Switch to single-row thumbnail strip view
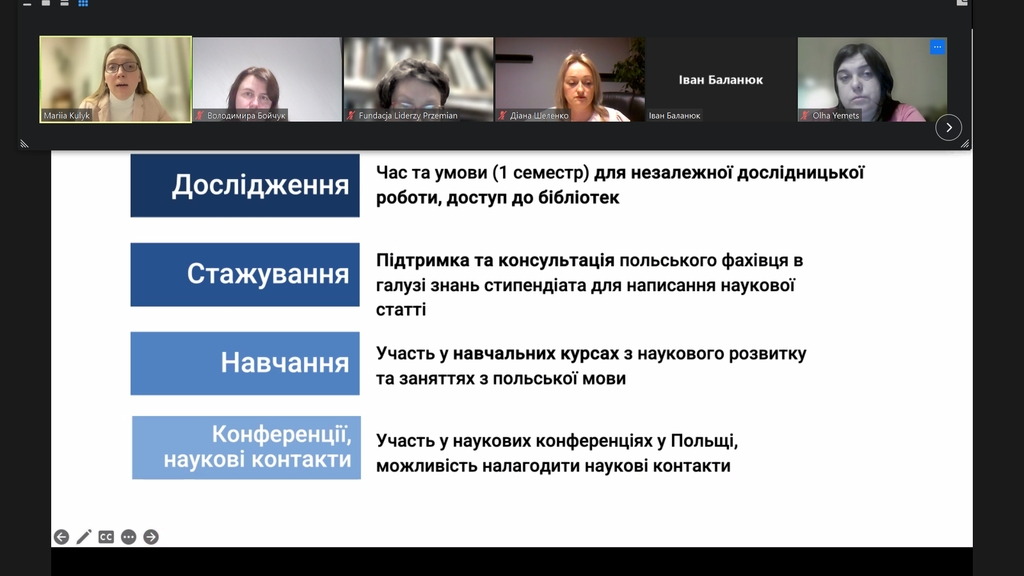Screen dimensions: 1024x576 click(x=46, y=3)
